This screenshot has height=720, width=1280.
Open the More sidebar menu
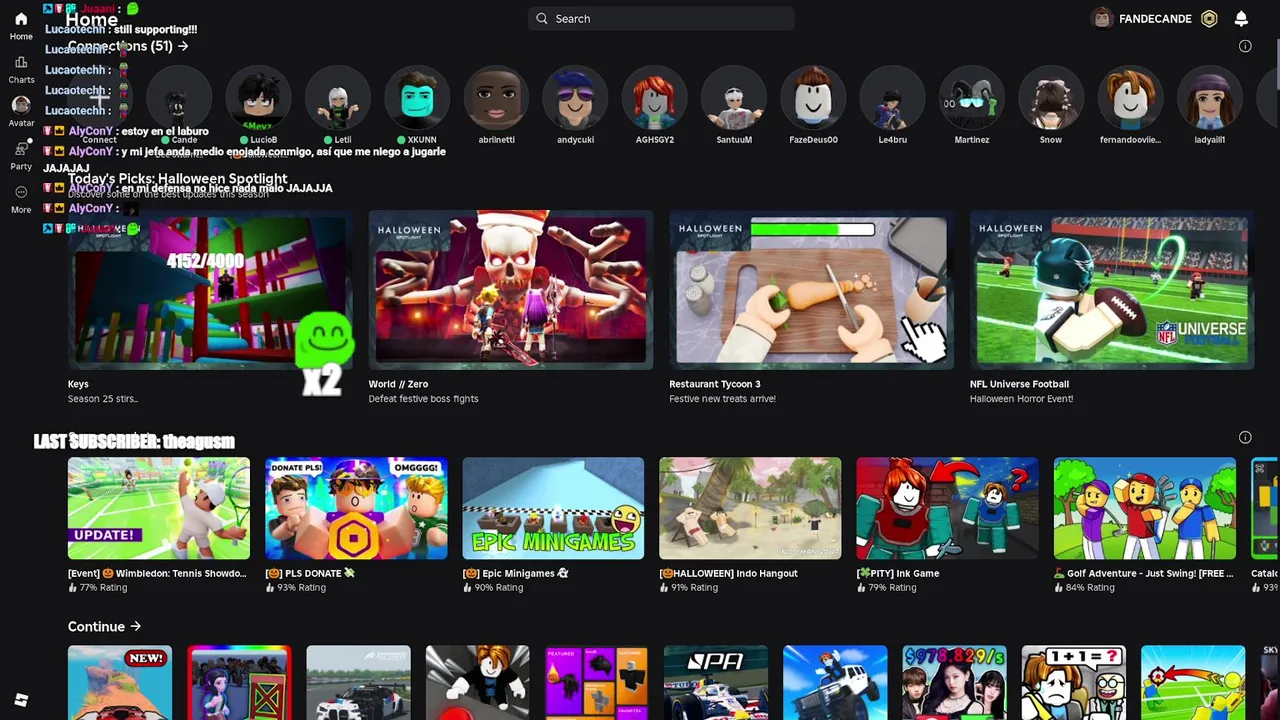tap(21, 192)
